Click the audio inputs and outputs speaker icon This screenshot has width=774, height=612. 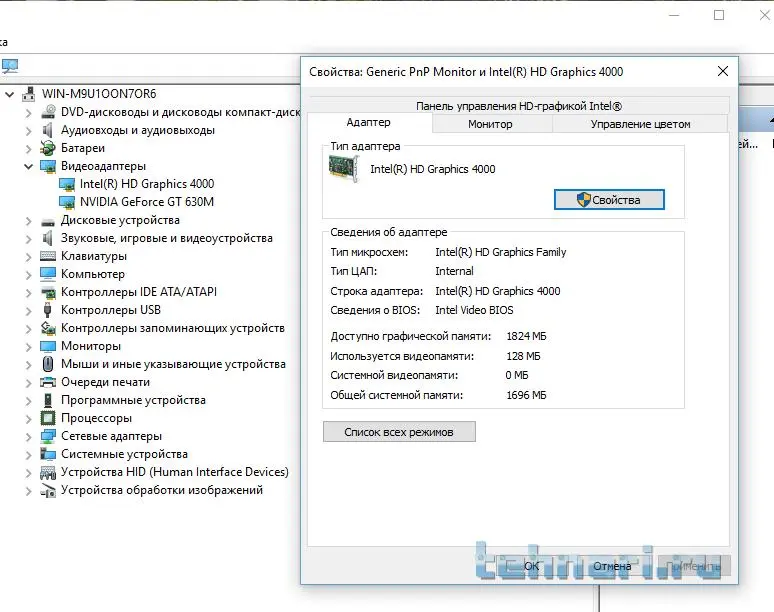click(x=48, y=130)
